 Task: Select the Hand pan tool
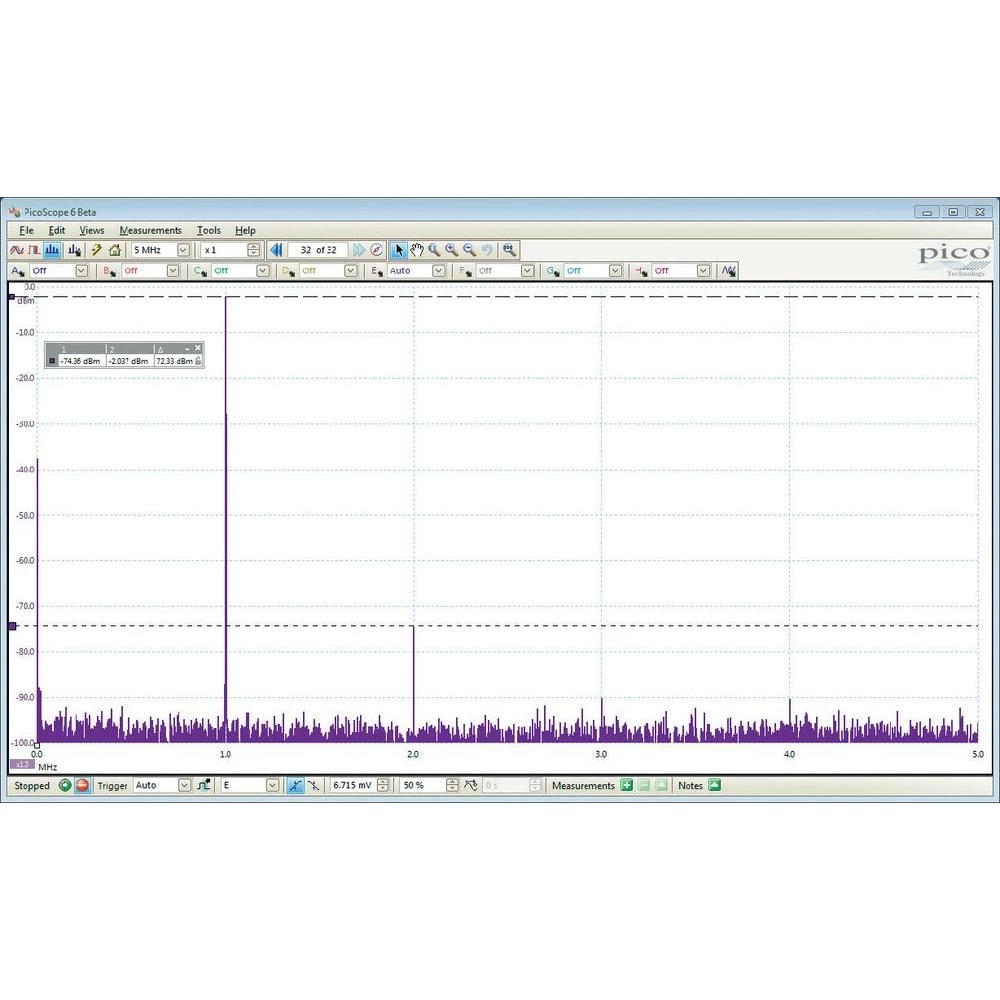(x=417, y=250)
